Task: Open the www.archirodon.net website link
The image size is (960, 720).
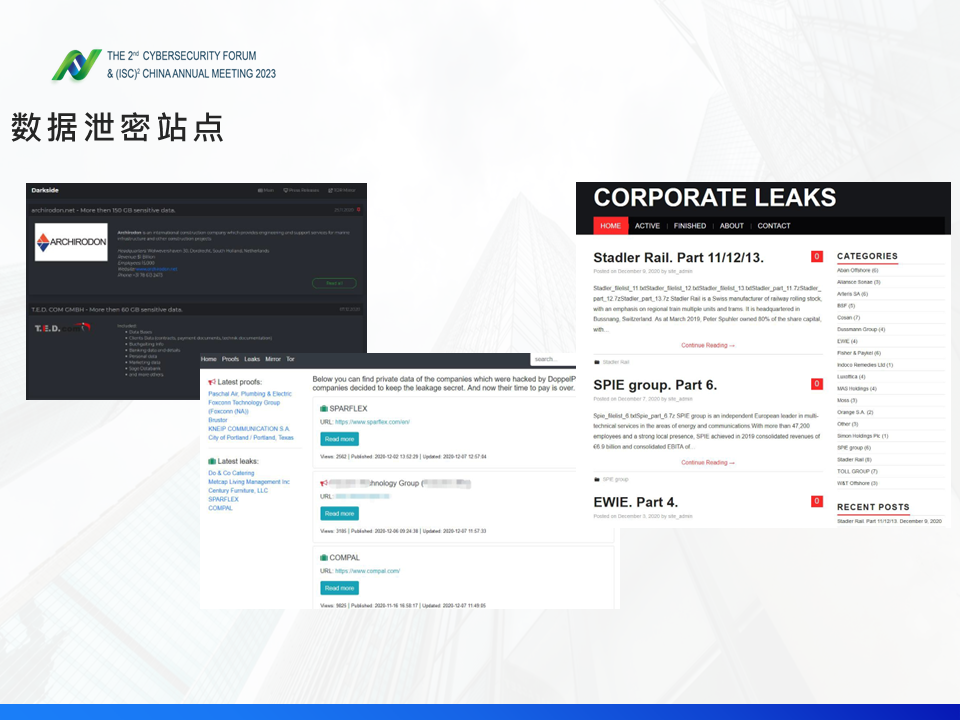Action: [156, 269]
